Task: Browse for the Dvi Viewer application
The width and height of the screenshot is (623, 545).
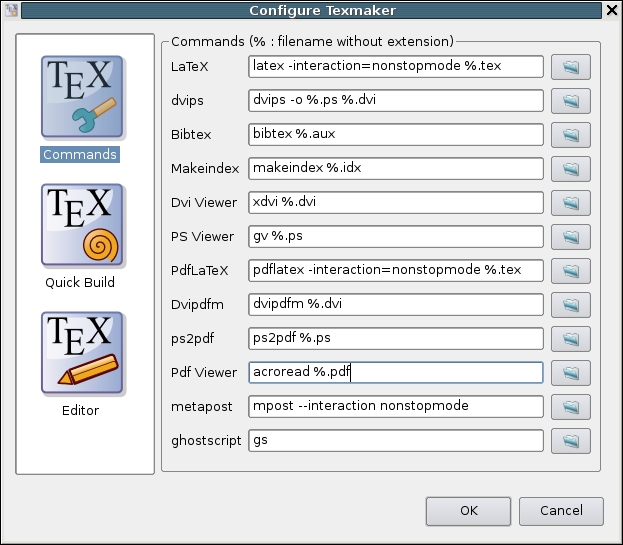Action: click(x=570, y=203)
